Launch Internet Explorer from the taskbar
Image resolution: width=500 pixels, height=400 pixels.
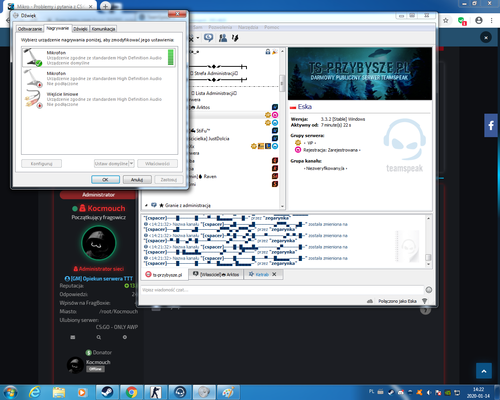[x=35, y=392]
